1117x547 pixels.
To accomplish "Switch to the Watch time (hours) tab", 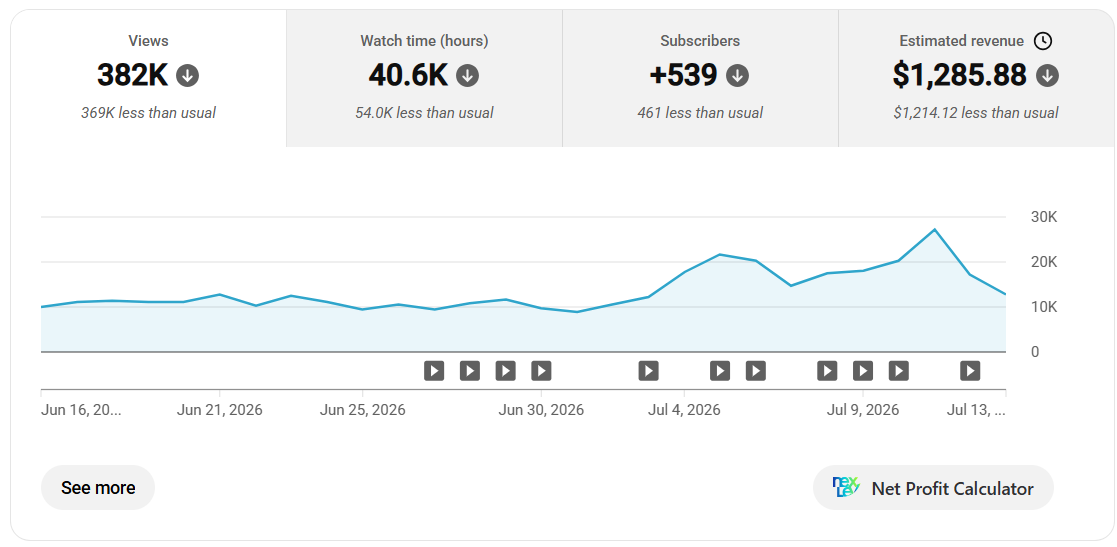I will pyautogui.click(x=425, y=78).
